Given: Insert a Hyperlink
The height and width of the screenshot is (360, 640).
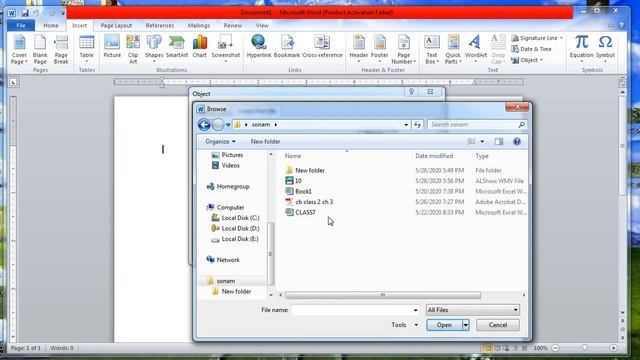Looking at the screenshot, I should pos(259,47).
